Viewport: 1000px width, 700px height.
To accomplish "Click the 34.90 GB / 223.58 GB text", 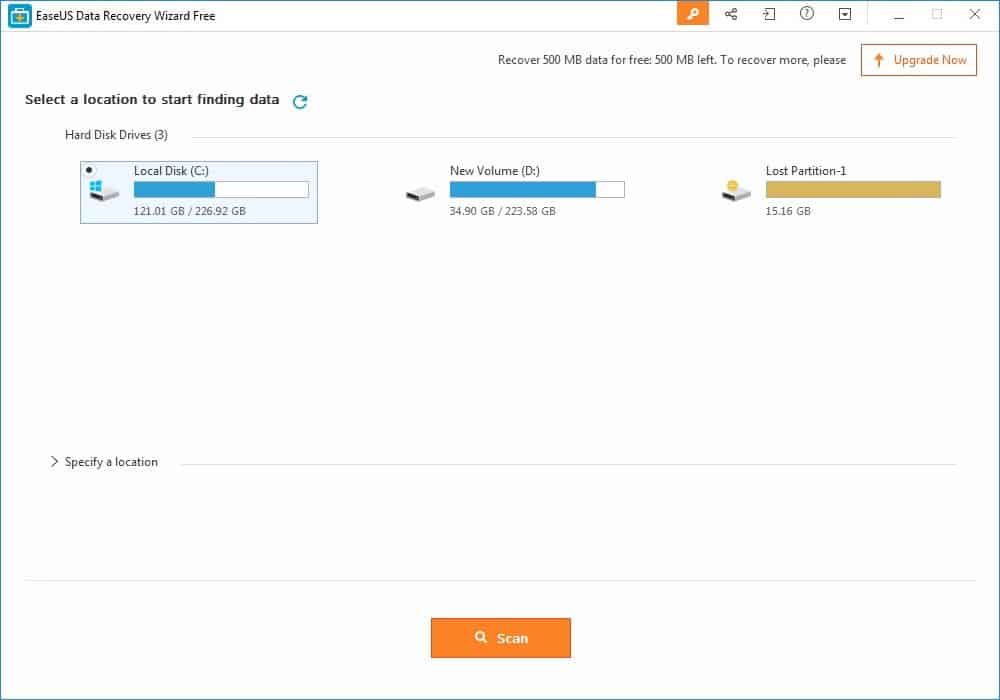I will [503, 211].
